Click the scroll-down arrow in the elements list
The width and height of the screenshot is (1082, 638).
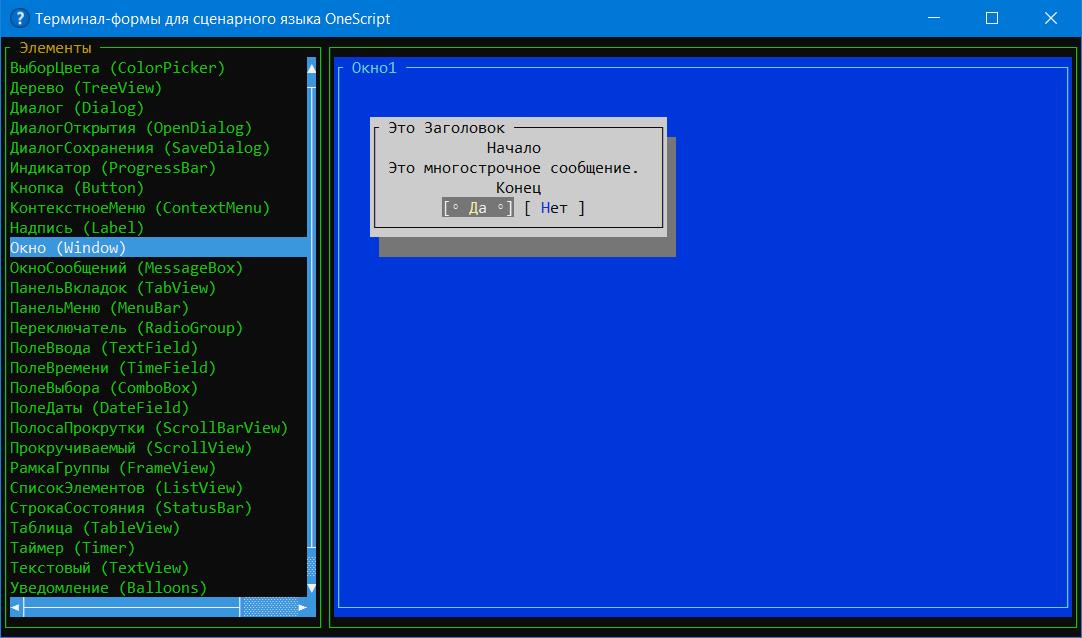point(311,588)
